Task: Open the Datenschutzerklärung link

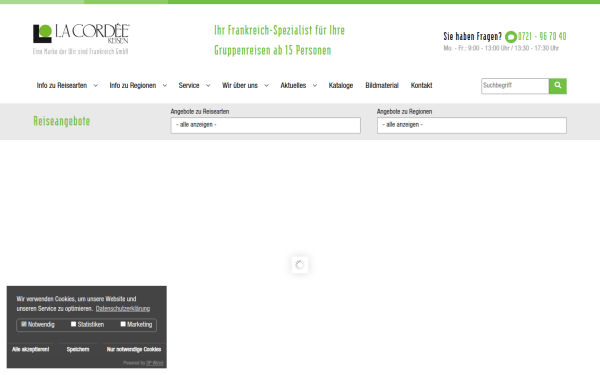Action: tap(123, 309)
